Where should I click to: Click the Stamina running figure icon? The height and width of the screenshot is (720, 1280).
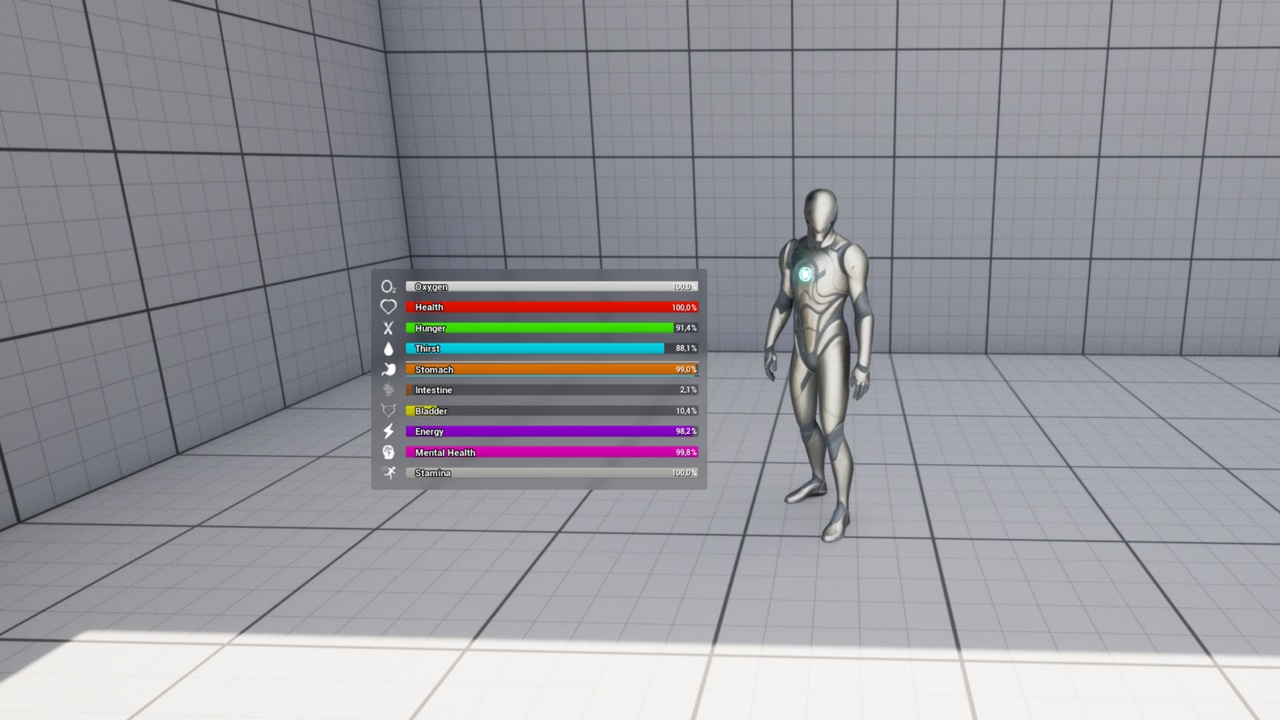click(x=388, y=473)
